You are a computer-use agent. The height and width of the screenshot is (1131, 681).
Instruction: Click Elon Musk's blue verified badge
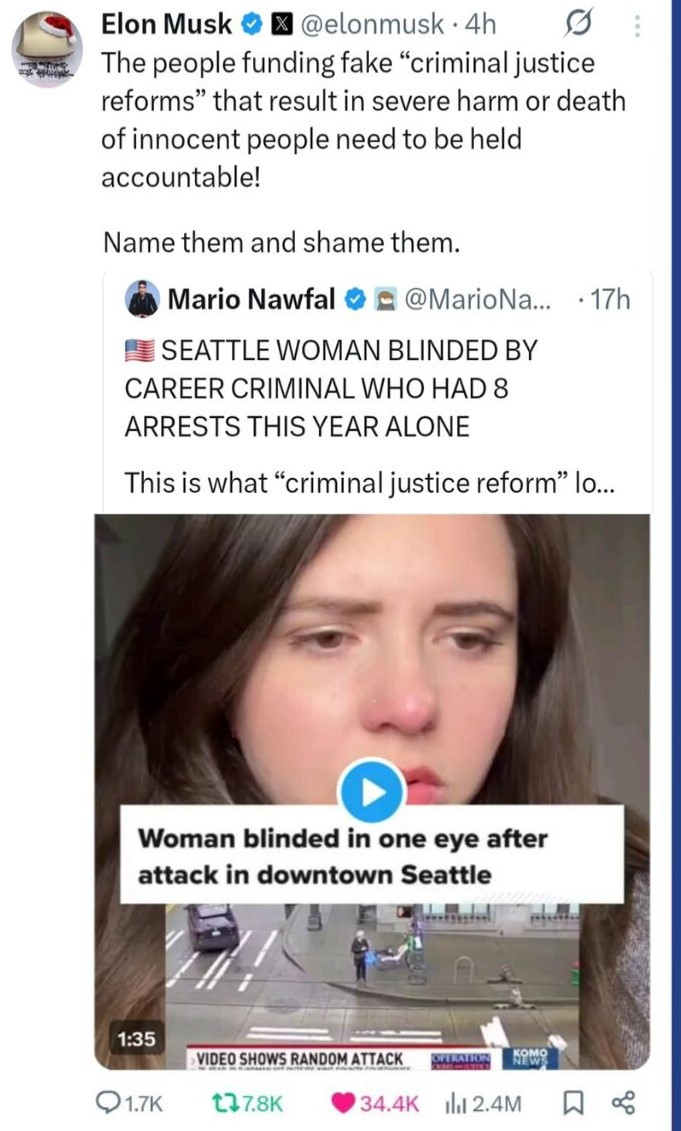point(252,22)
